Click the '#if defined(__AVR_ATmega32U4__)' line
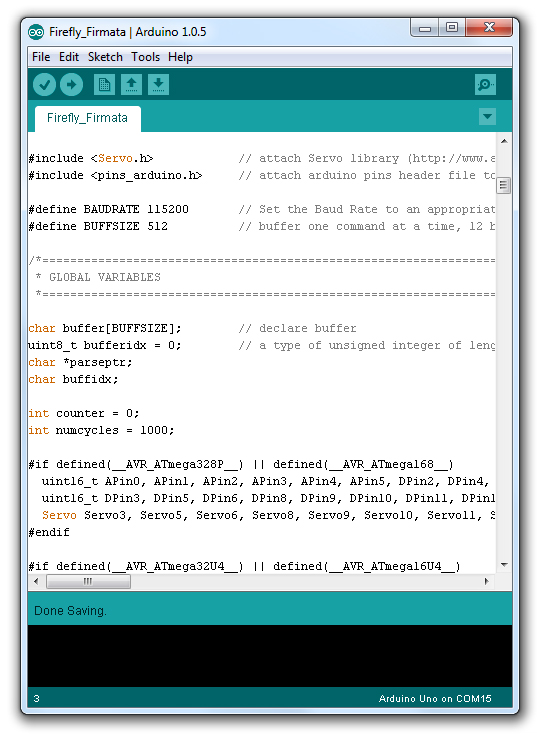This screenshot has width=537, height=734. [244, 566]
